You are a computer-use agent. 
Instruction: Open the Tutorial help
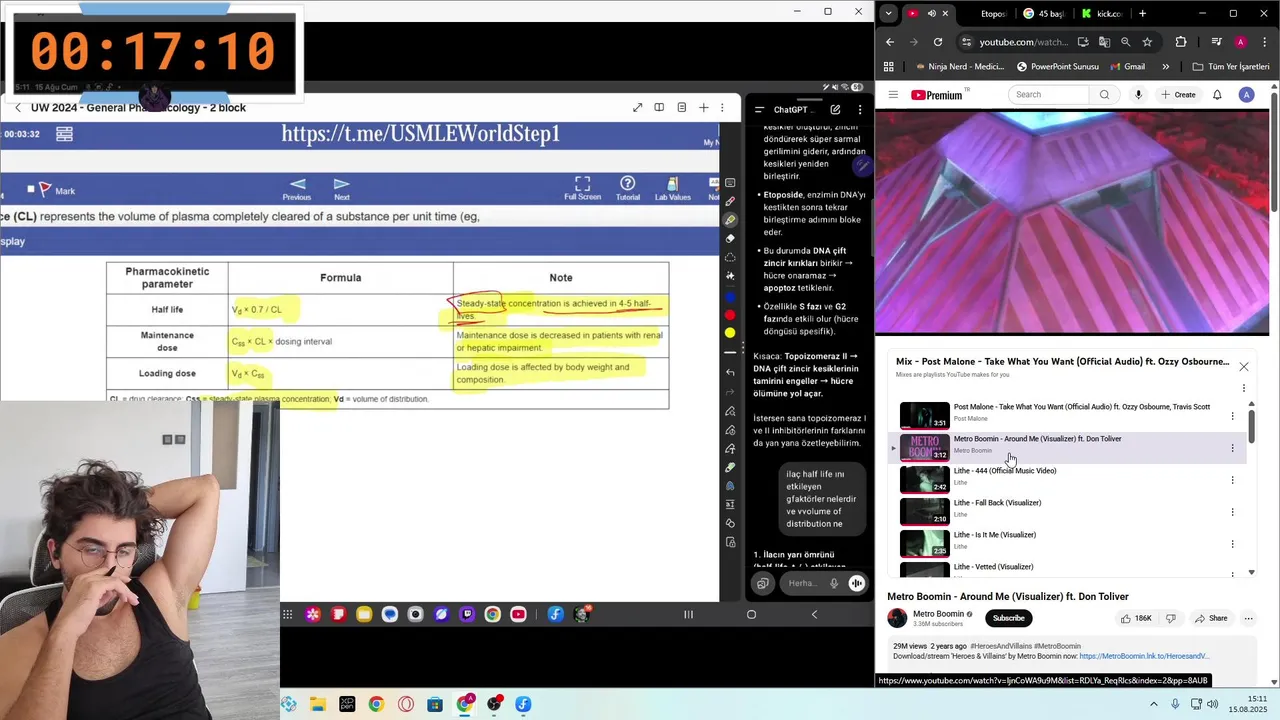628,188
